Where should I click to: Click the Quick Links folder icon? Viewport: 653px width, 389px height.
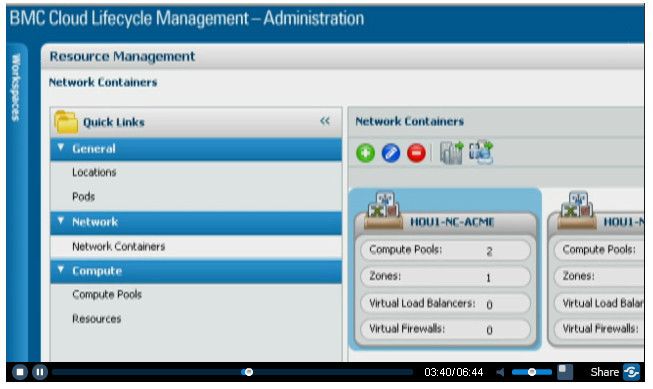pyautogui.click(x=66, y=122)
